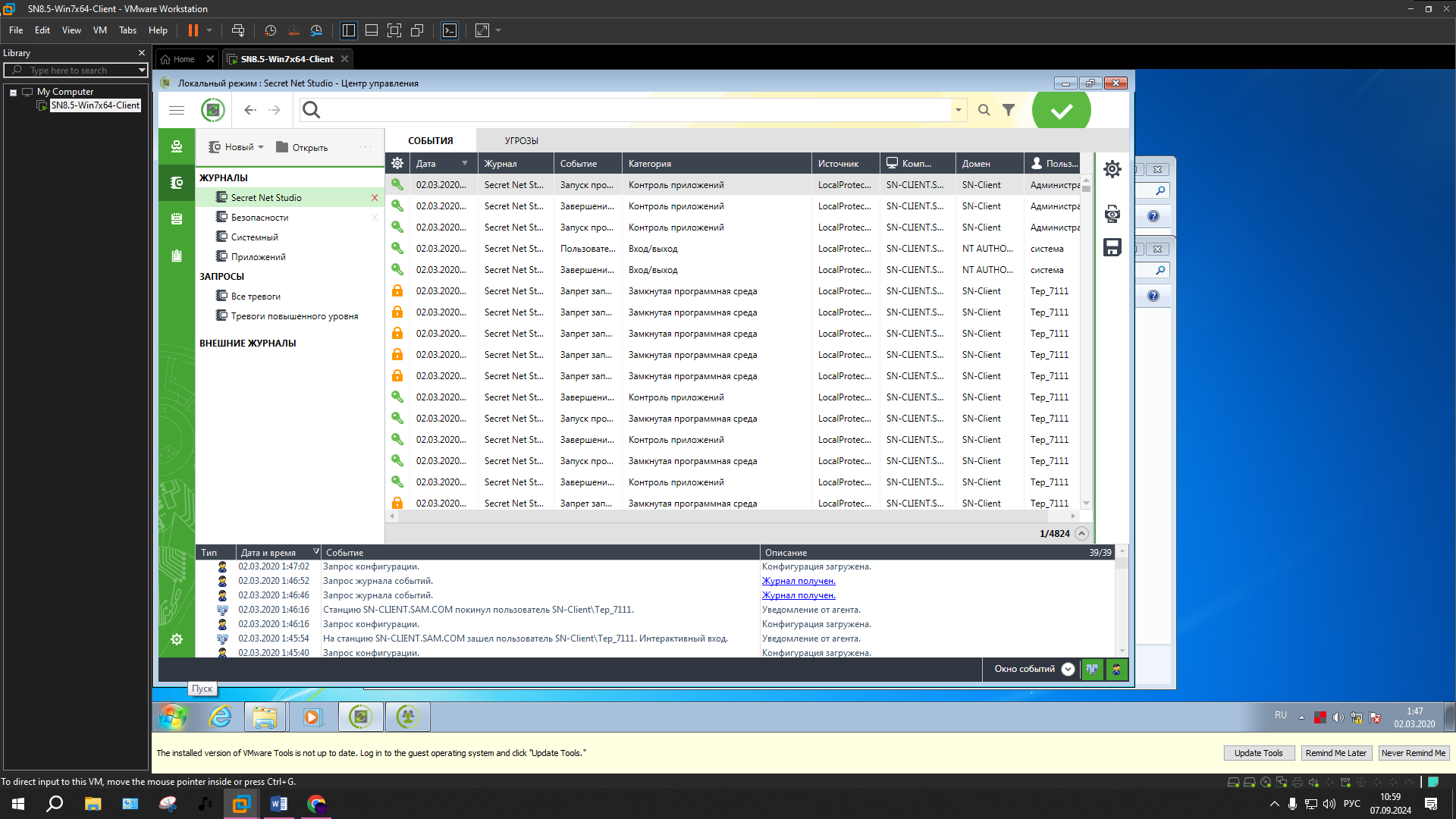This screenshot has height=819, width=1456.
Task: Go back with the left arrow
Action: (250, 110)
